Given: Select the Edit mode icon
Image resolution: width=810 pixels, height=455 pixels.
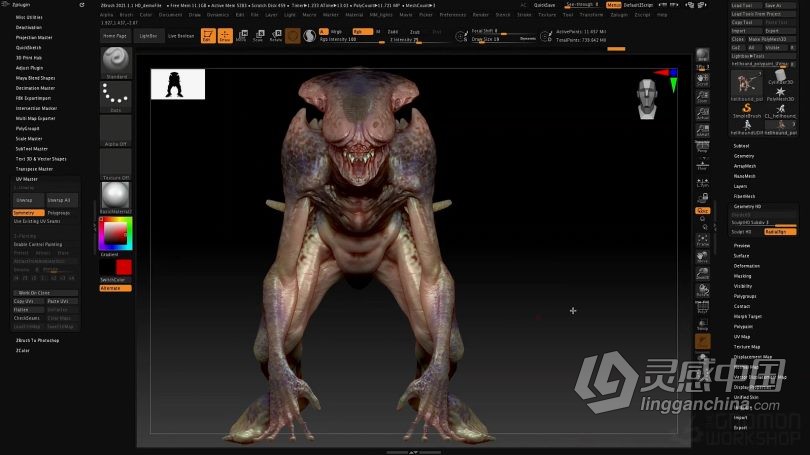Looking at the screenshot, I should tap(208, 36).
